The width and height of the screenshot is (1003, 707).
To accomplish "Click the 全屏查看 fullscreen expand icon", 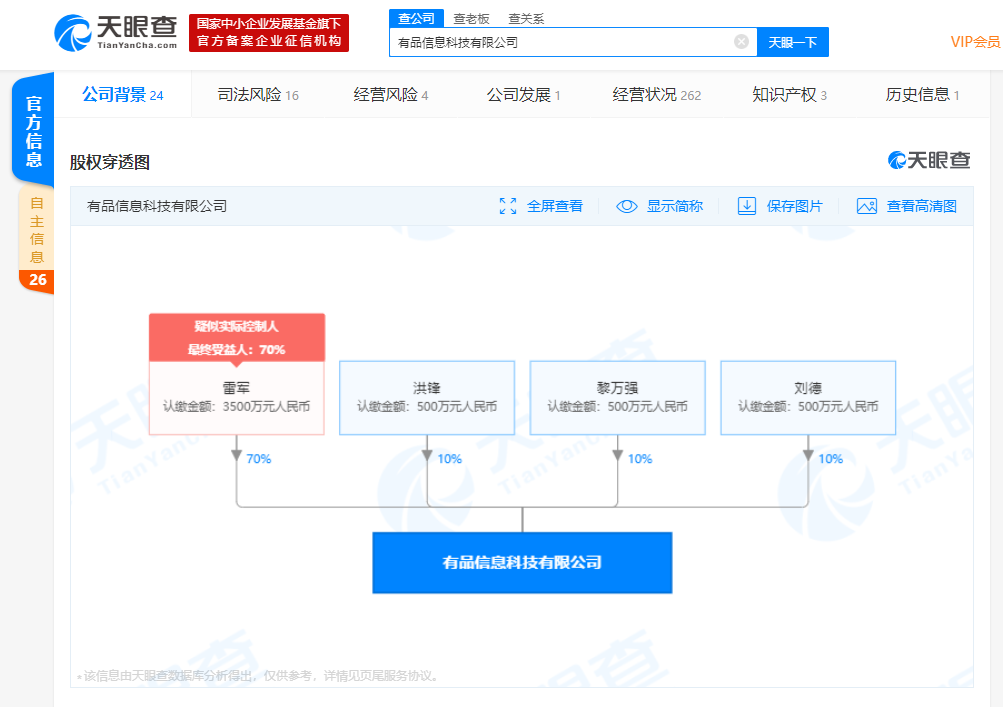I will point(510,205).
